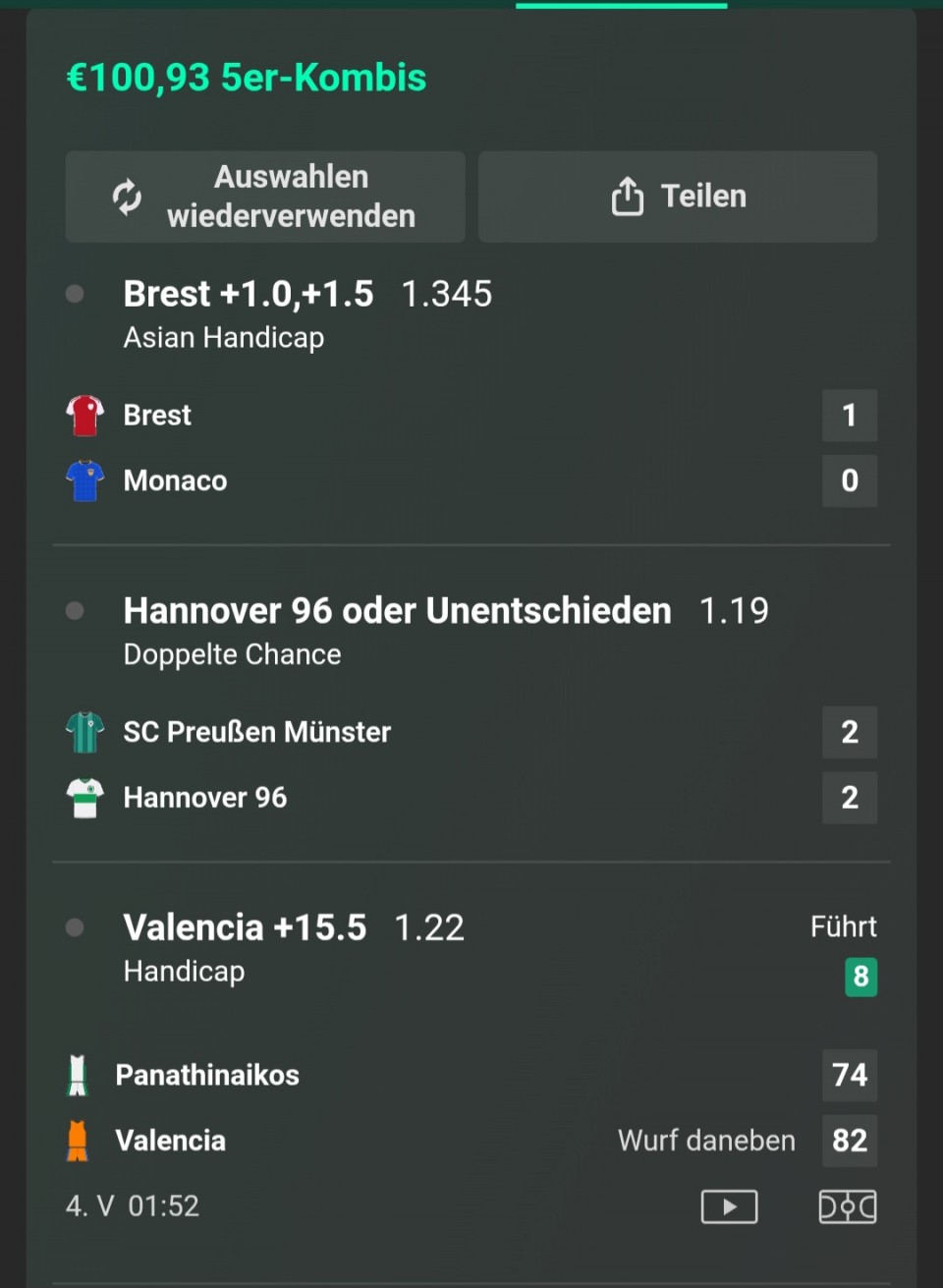Image resolution: width=943 pixels, height=1288 pixels.
Task: Click SC Preußen Münster striped jersey icon
Action: pyautogui.click(x=85, y=732)
